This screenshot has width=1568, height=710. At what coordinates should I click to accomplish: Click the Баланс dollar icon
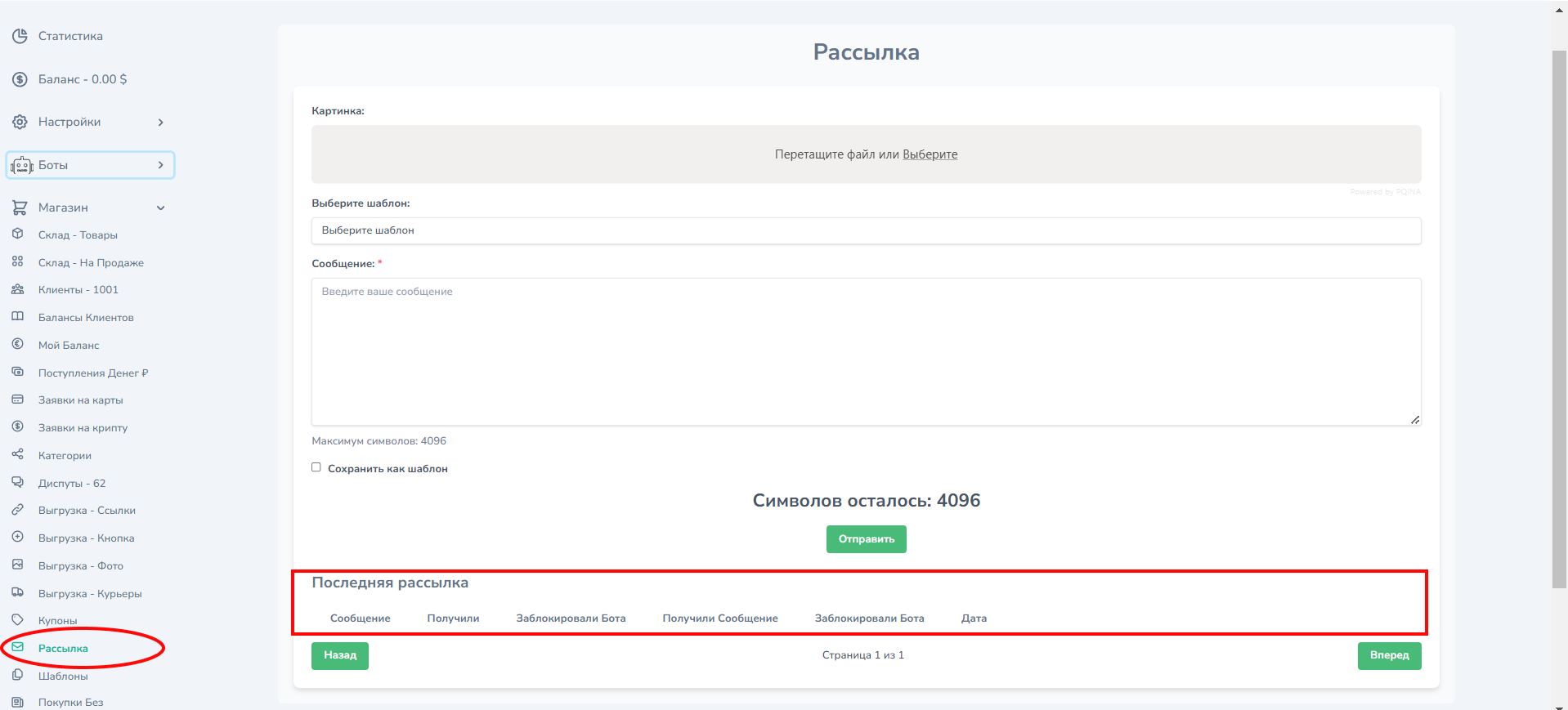click(x=20, y=79)
